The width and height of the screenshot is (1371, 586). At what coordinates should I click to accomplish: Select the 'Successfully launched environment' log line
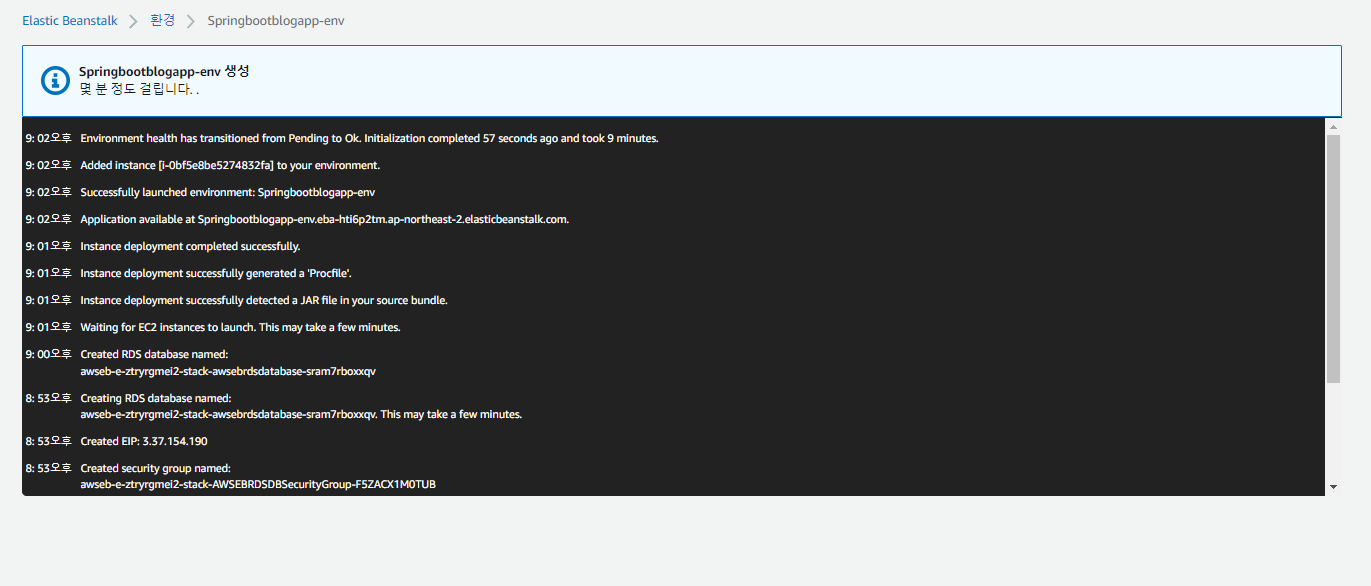(227, 192)
